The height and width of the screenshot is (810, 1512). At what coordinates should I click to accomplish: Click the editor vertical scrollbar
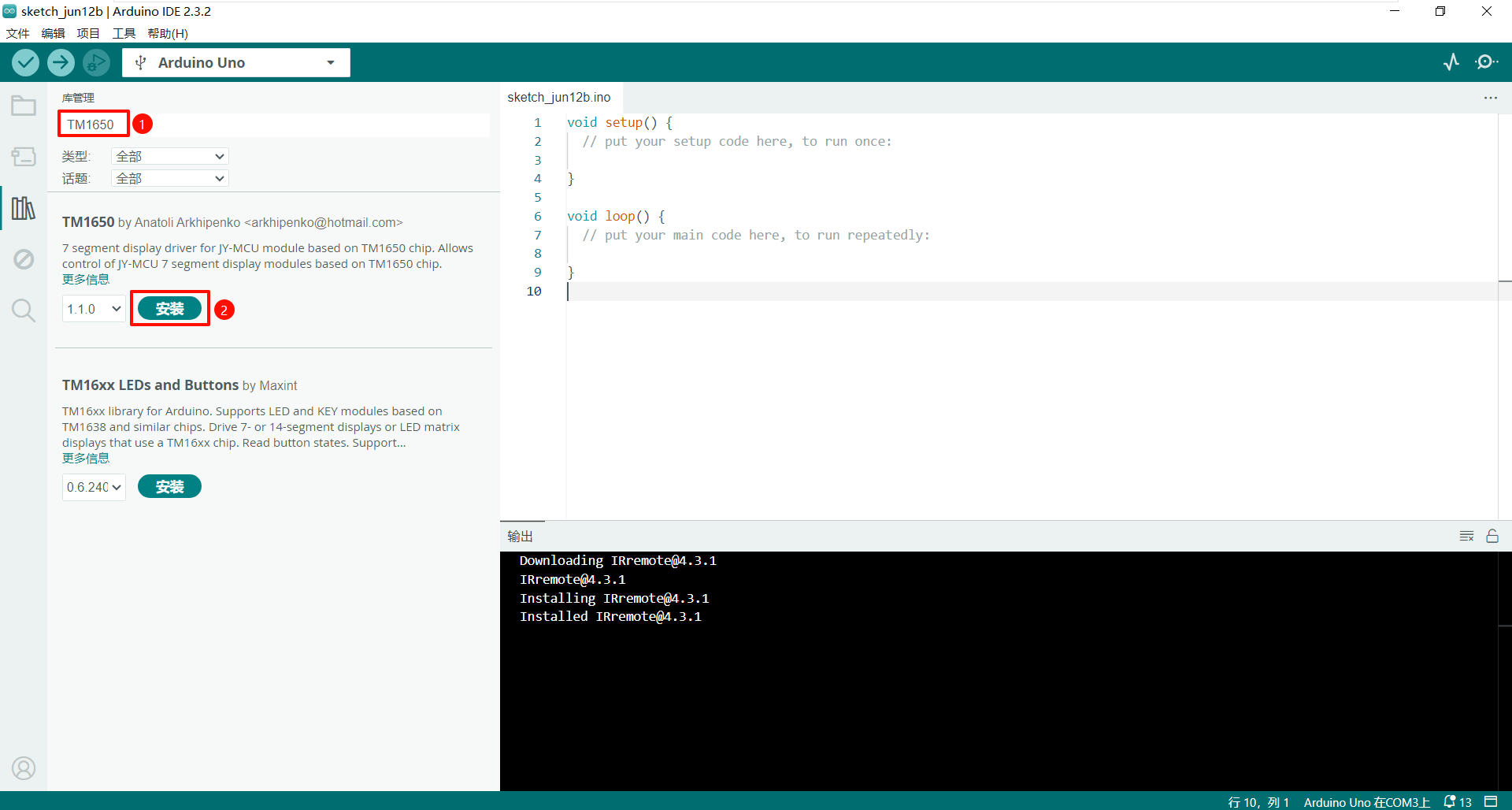(x=1505, y=315)
